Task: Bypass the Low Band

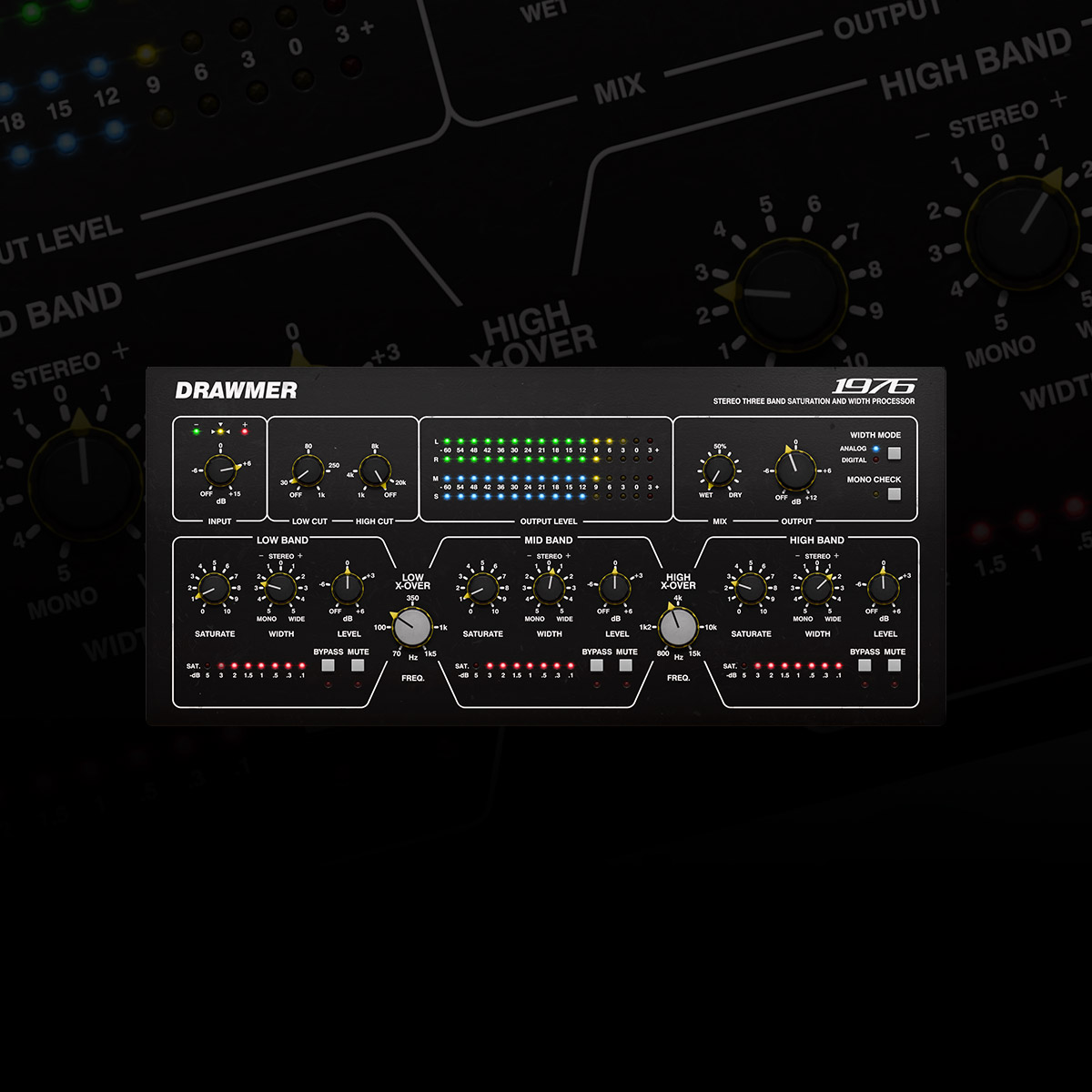Action: tap(328, 665)
